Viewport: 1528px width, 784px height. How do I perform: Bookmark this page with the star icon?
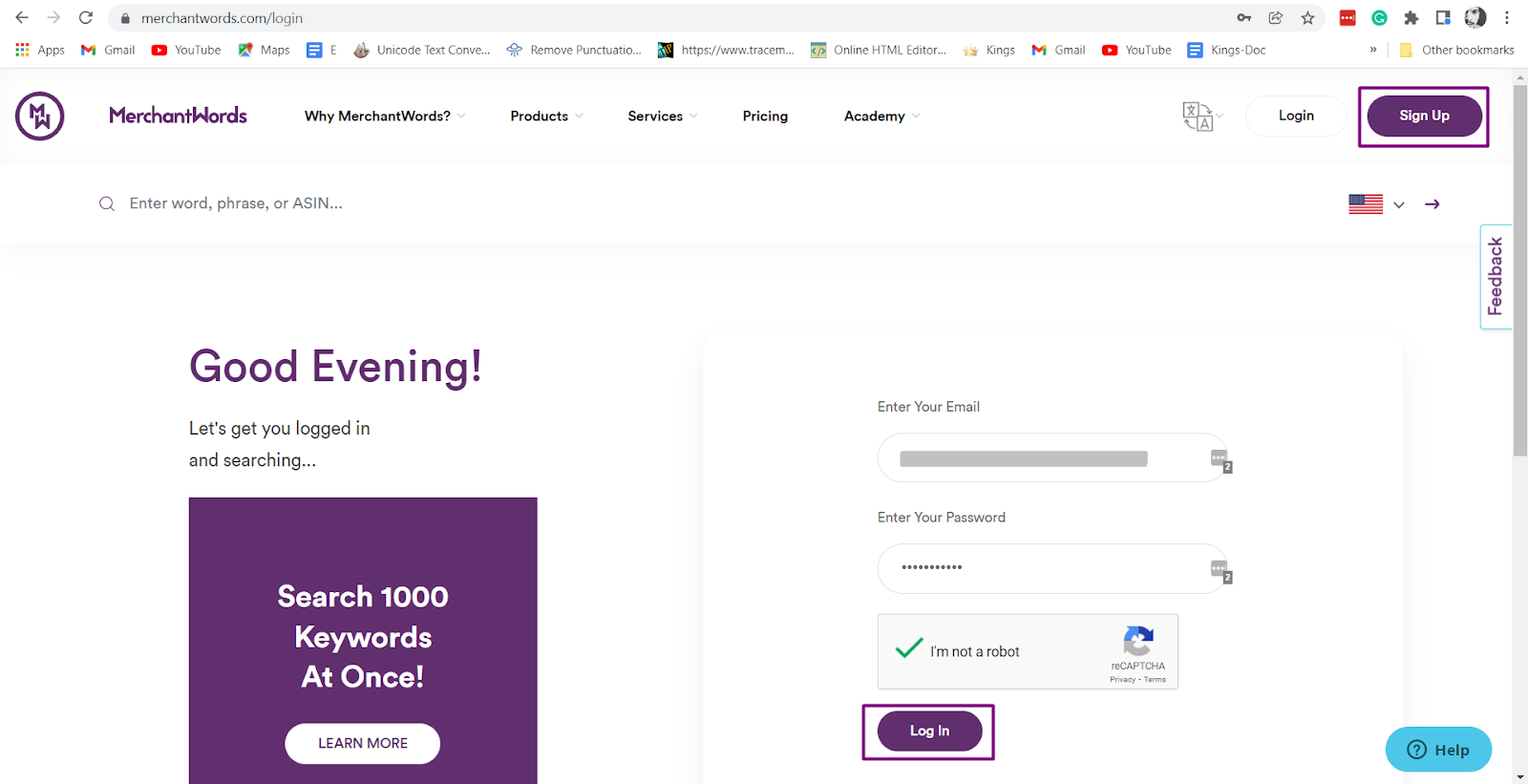[x=1307, y=17]
